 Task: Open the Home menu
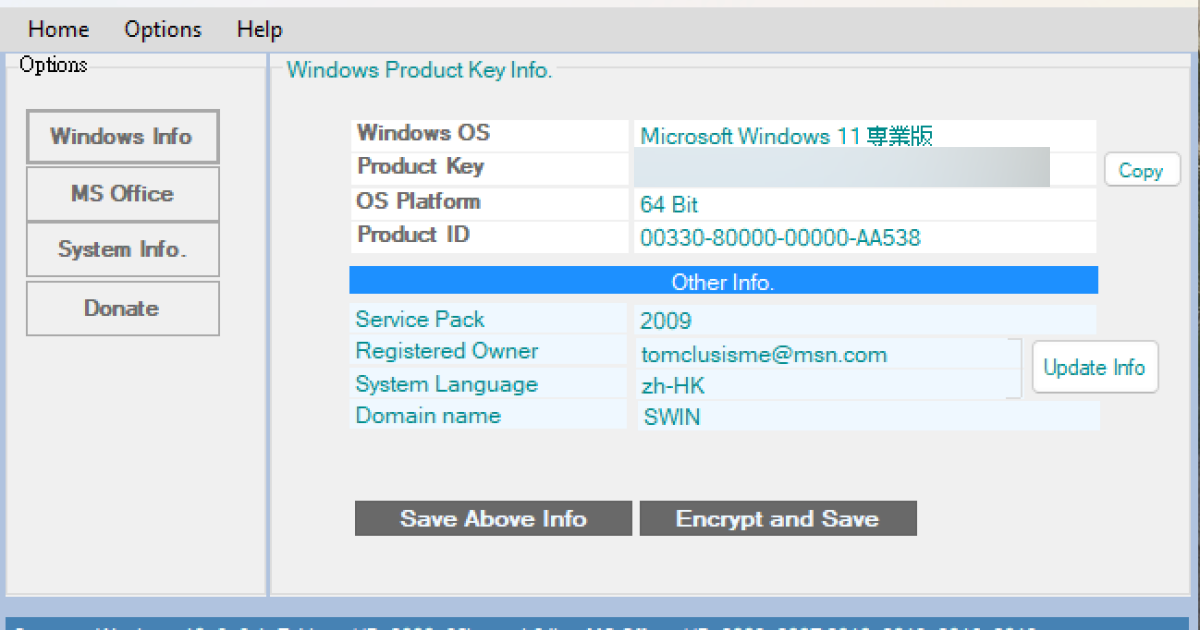click(x=57, y=29)
